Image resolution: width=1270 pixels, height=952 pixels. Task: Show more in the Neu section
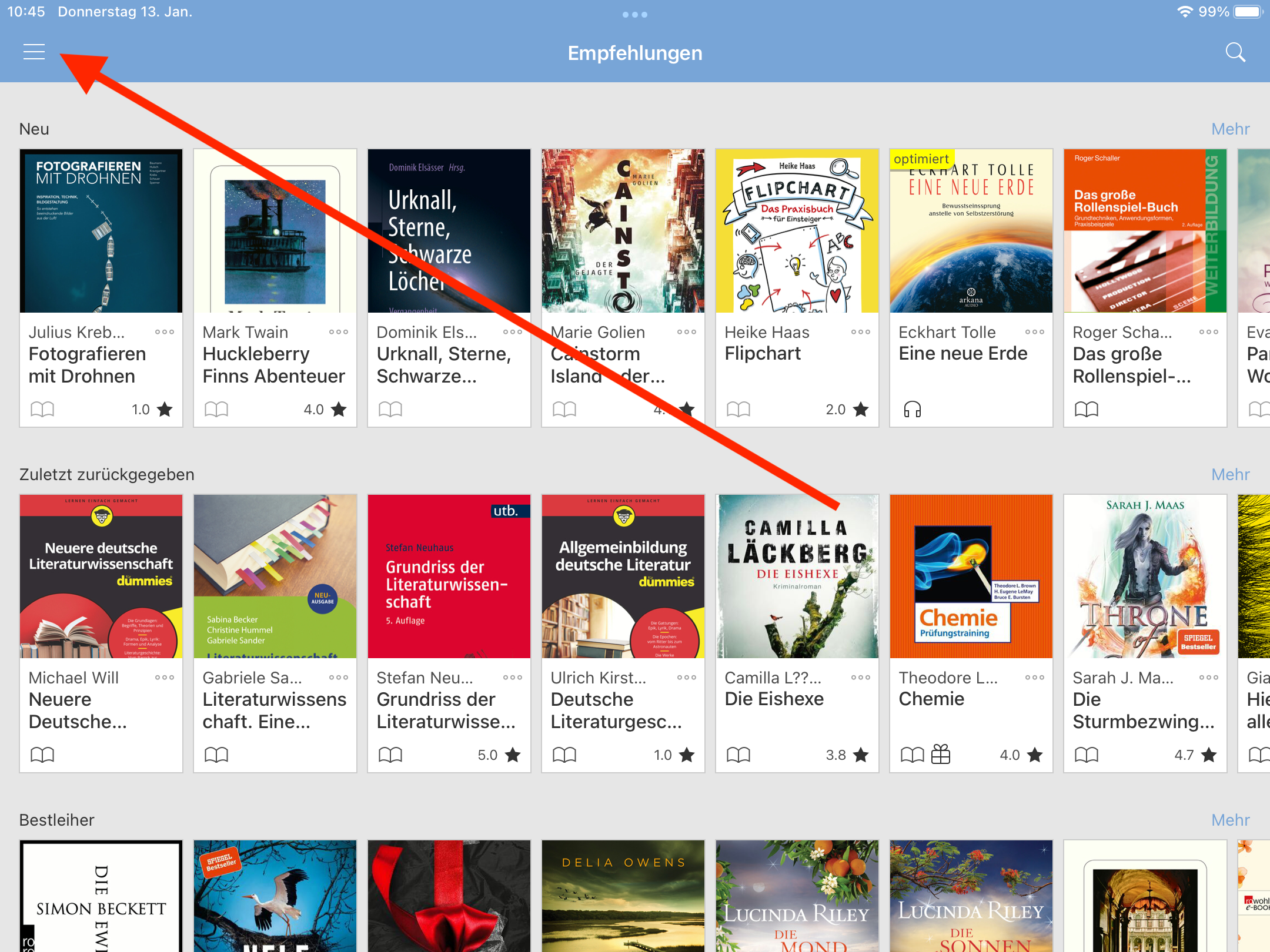click(x=1230, y=129)
